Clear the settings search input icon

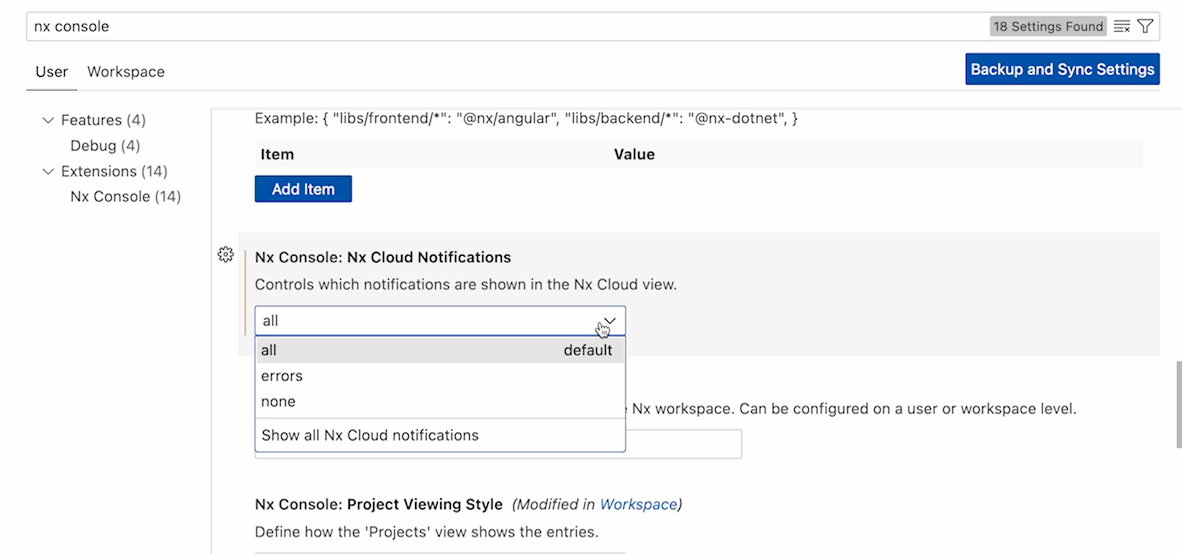(1122, 26)
